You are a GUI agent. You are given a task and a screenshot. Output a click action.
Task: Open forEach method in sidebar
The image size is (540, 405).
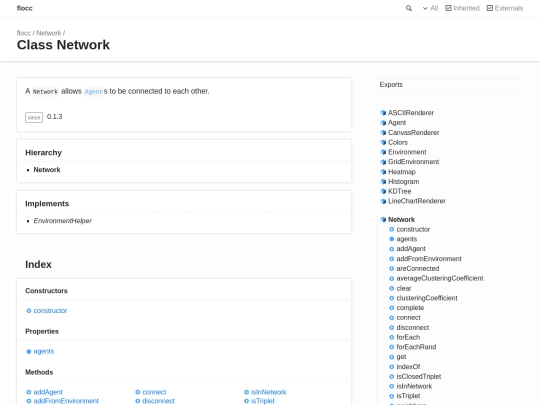408,338
